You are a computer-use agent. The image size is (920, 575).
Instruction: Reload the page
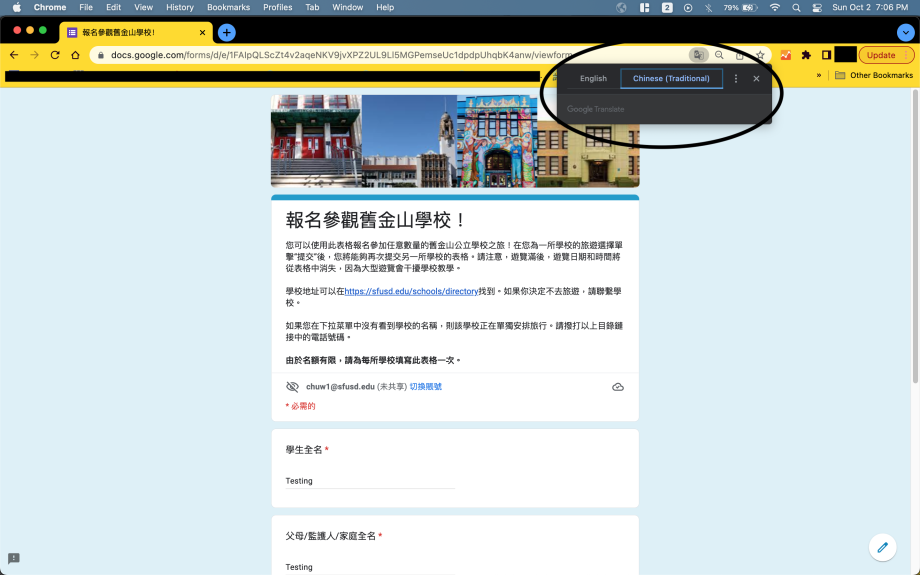coord(55,55)
